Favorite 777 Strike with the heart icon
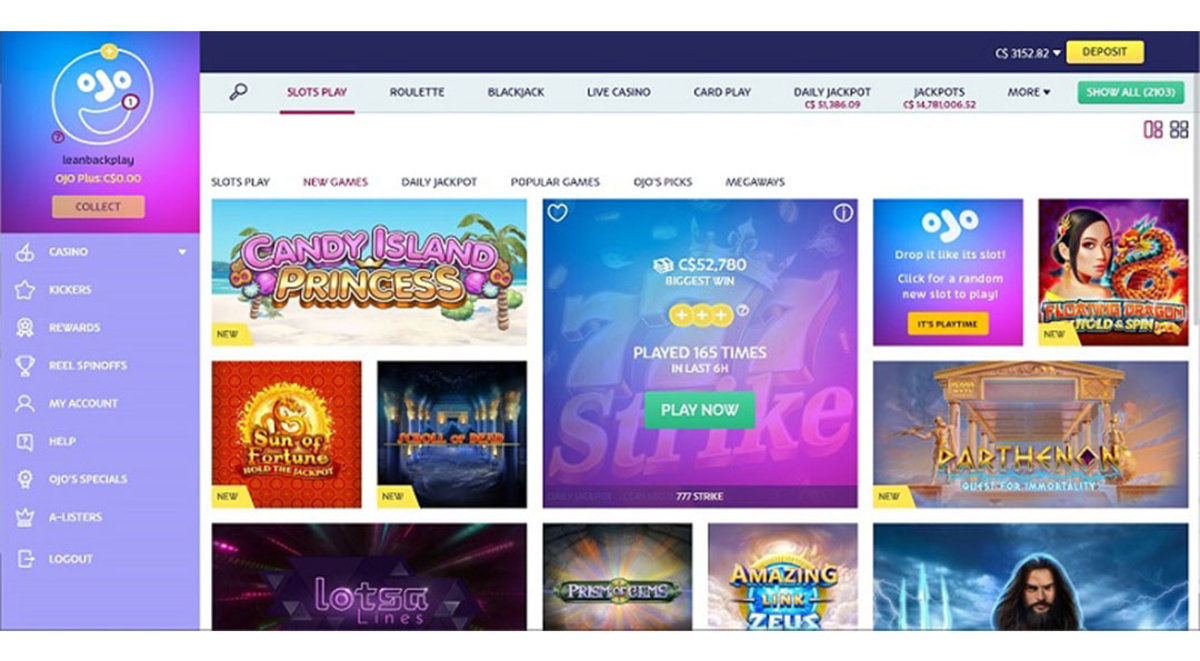The height and width of the screenshot is (661, 1200). click(558, 213)
